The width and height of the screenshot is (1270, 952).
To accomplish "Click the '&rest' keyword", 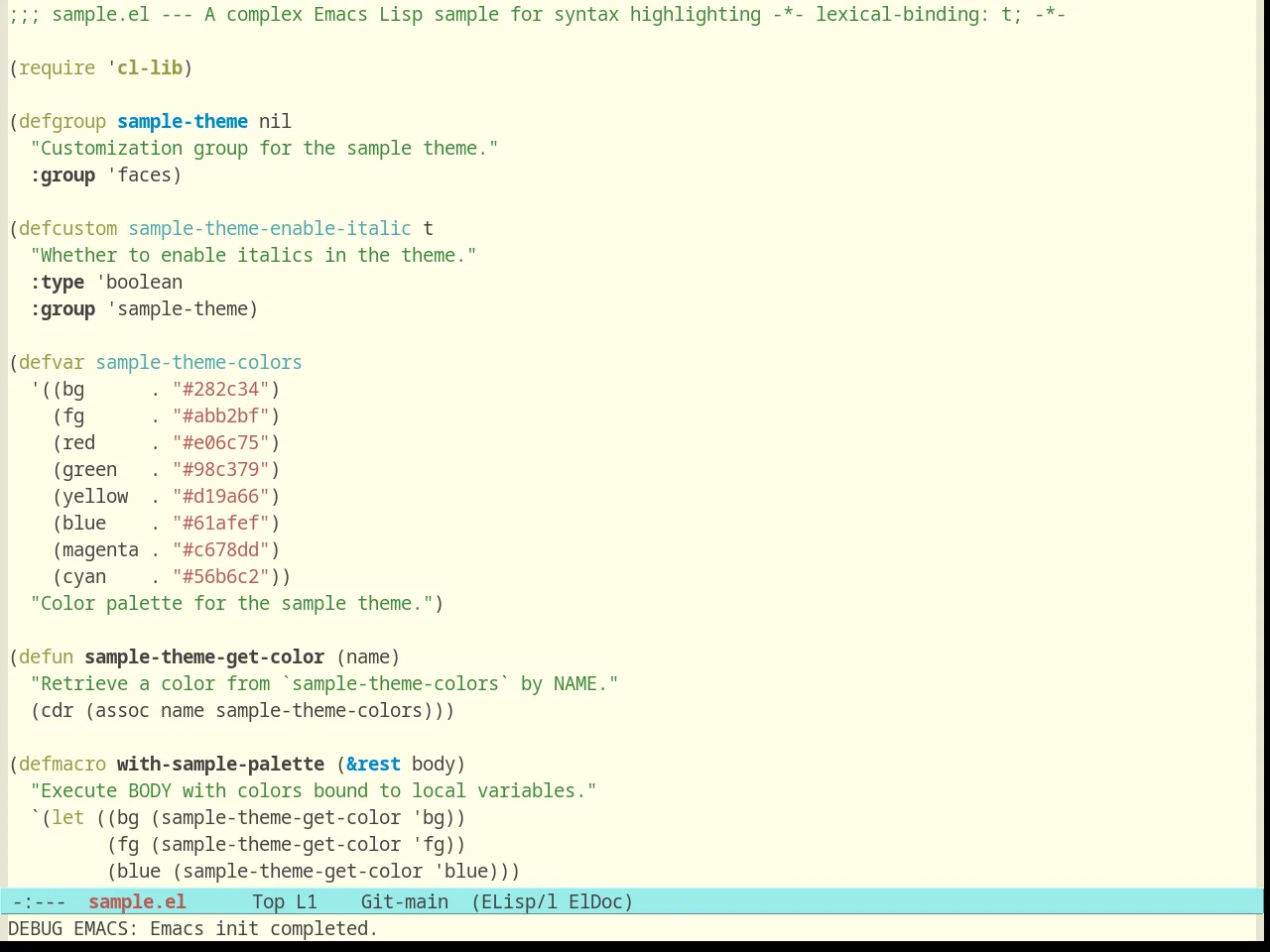I will (x=374, y=764).
